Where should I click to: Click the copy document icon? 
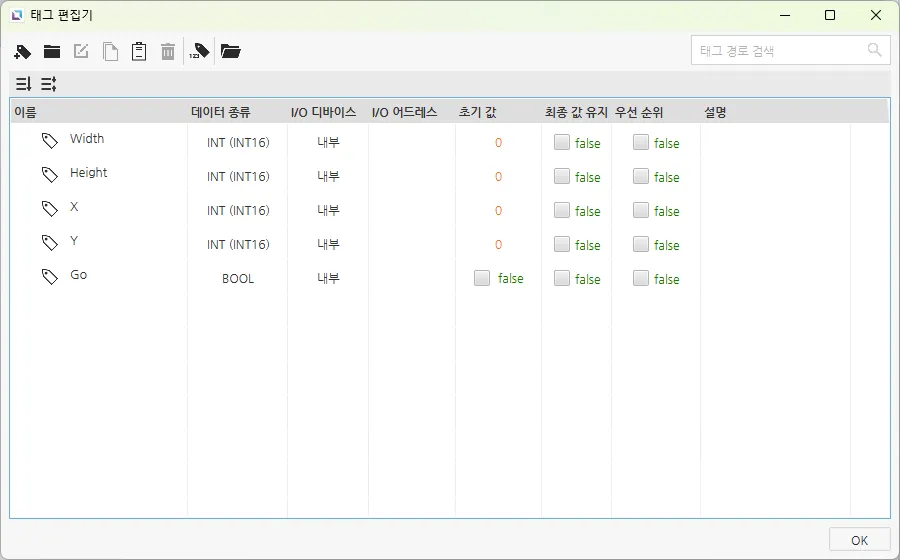[x=110, y=52]
